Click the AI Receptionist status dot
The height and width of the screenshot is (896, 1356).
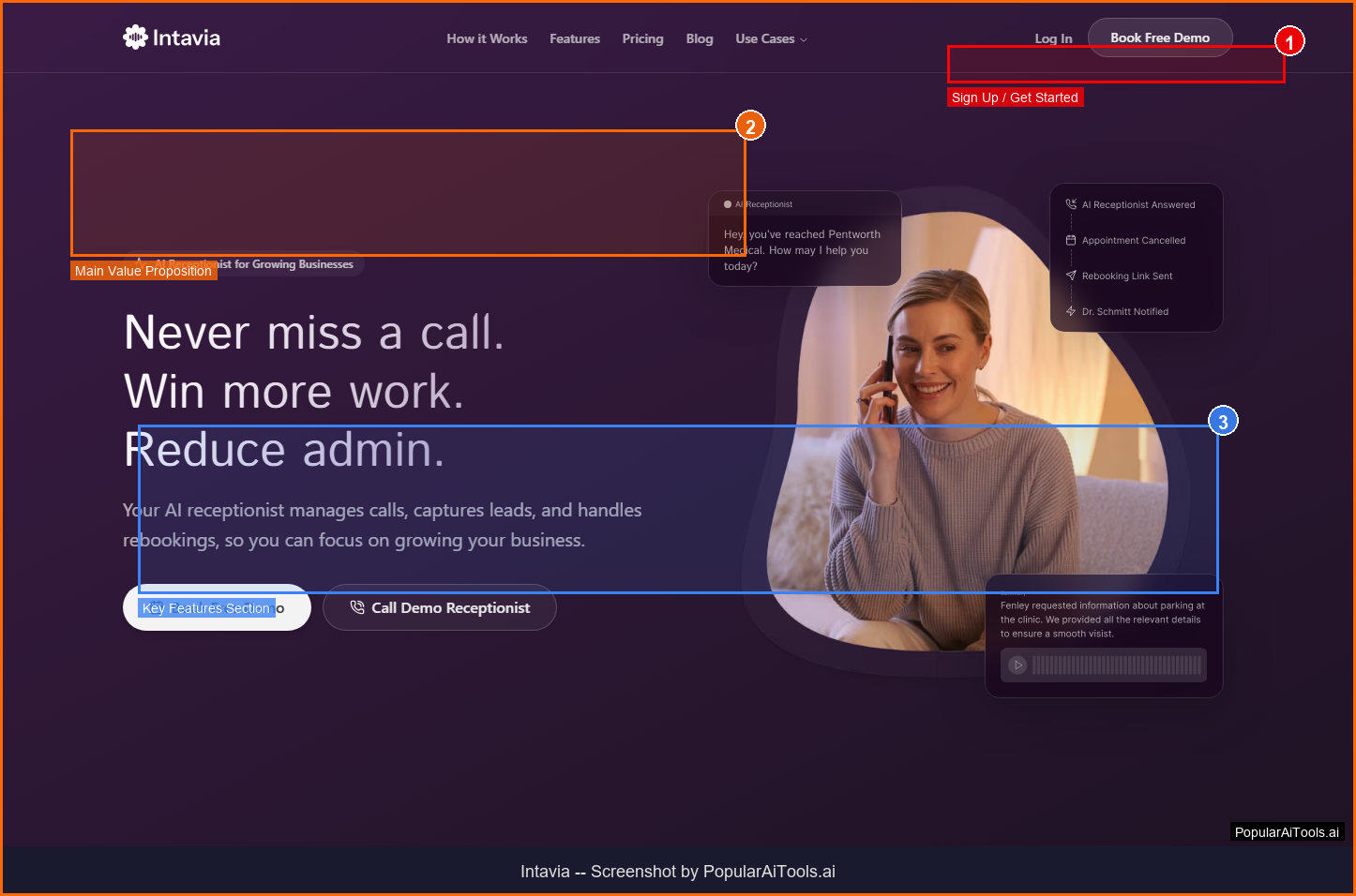[x=728, y=204]
